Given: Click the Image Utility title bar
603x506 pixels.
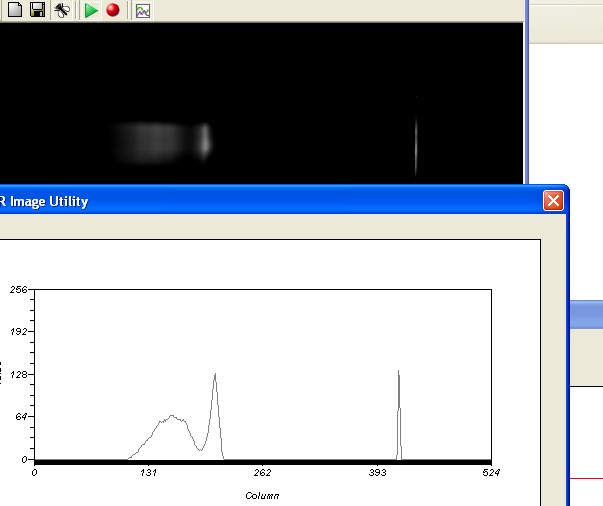Looking at the screenshot, I should (283, 201).
